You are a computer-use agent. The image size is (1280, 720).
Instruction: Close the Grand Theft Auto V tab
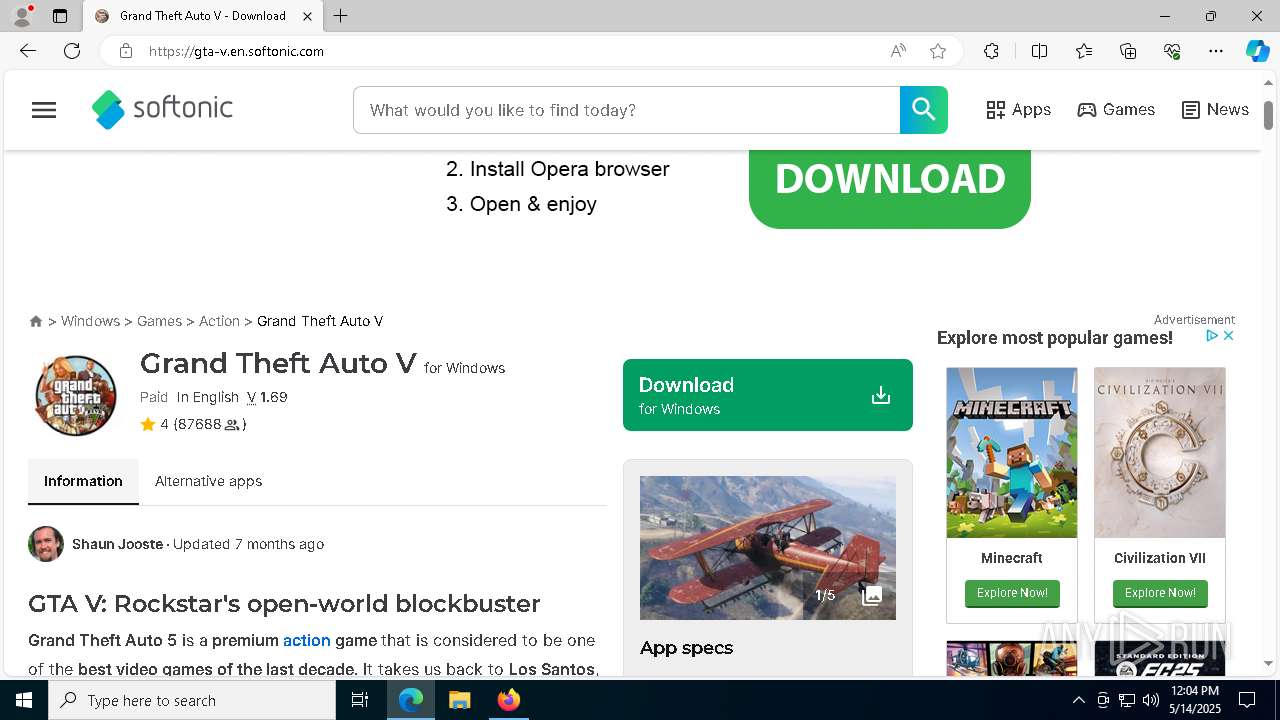[309, 16]
